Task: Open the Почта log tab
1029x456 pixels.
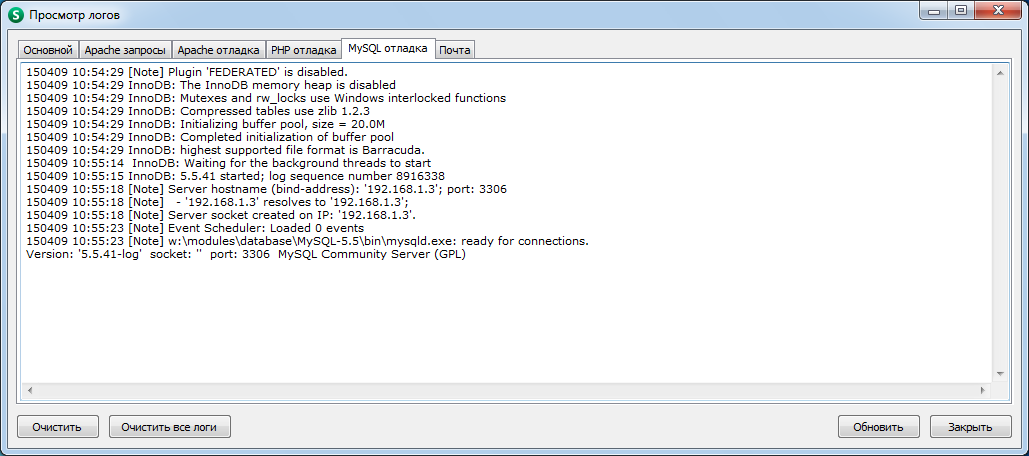Action: (455, 50)
